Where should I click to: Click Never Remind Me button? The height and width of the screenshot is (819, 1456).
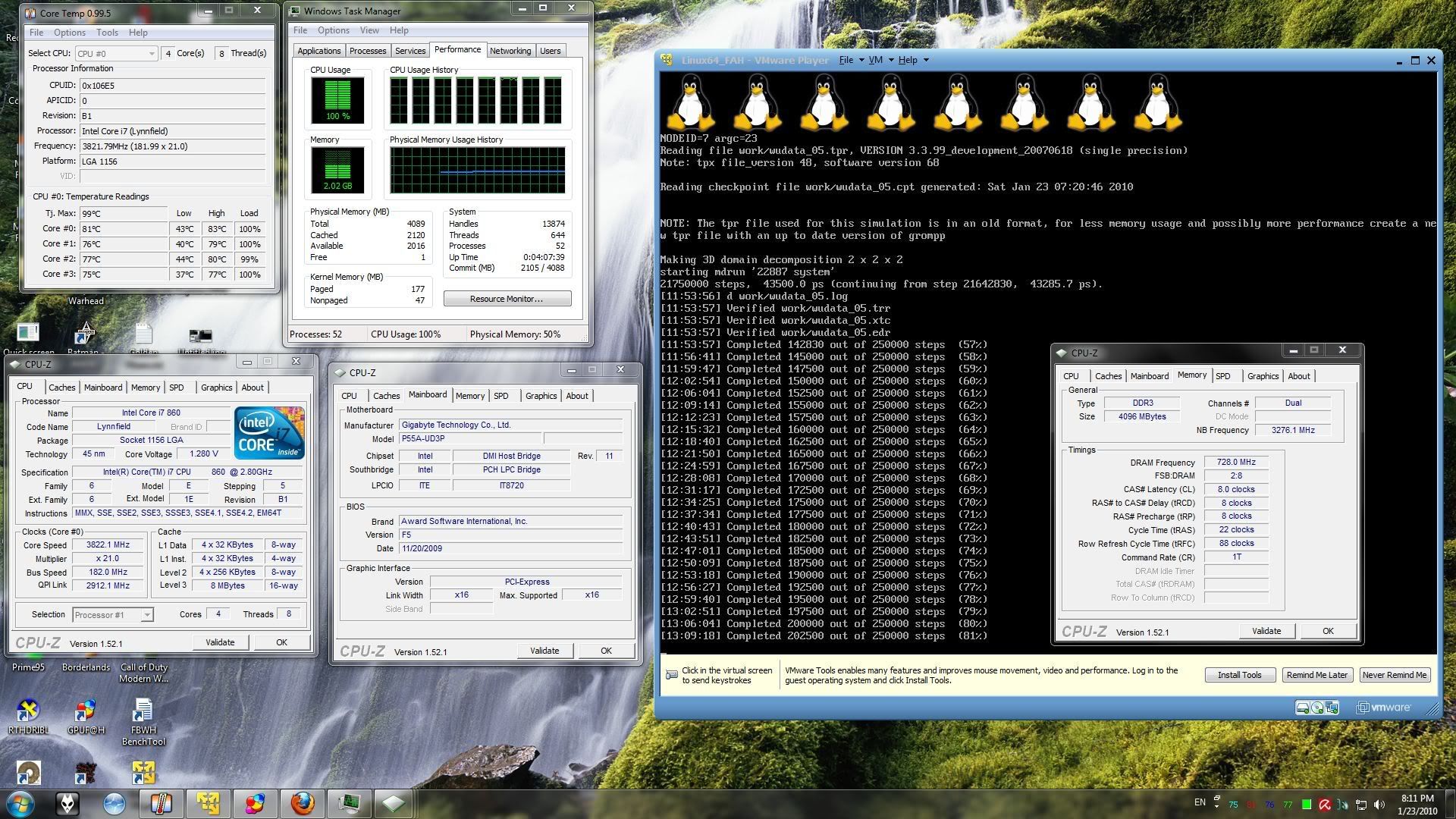(x=1394, y=675)
